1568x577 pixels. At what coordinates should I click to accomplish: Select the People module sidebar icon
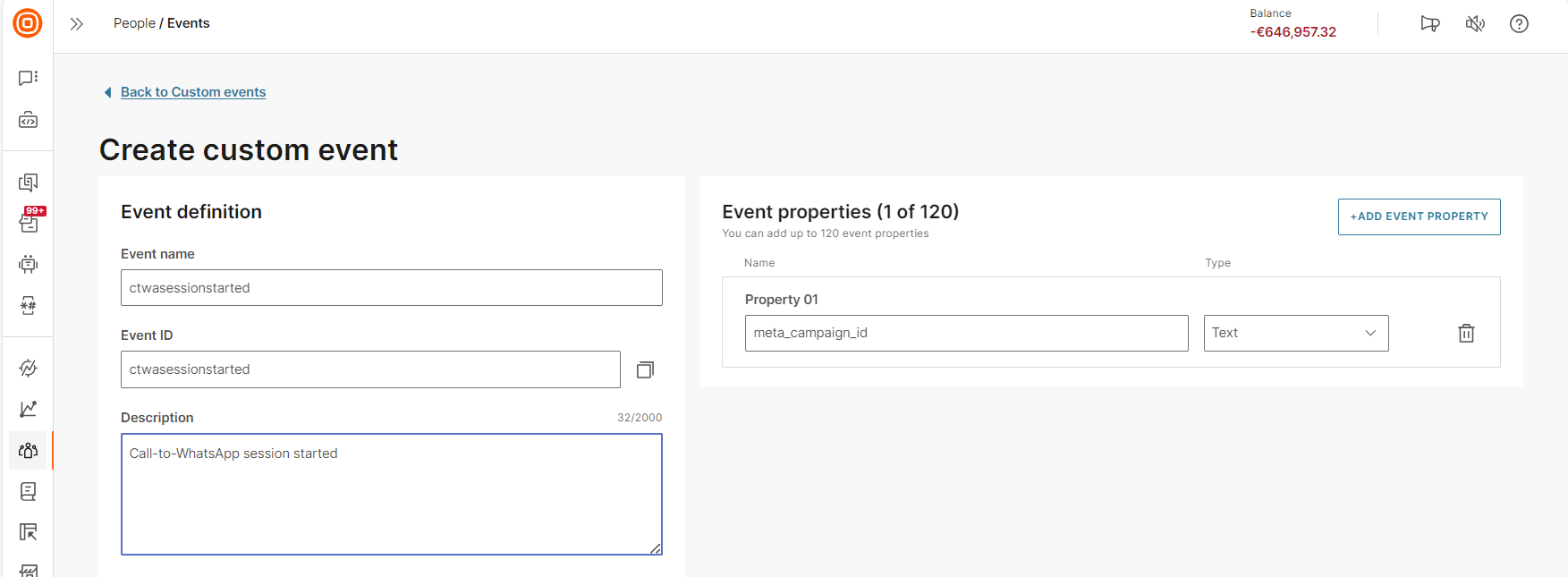pos(28,450)
